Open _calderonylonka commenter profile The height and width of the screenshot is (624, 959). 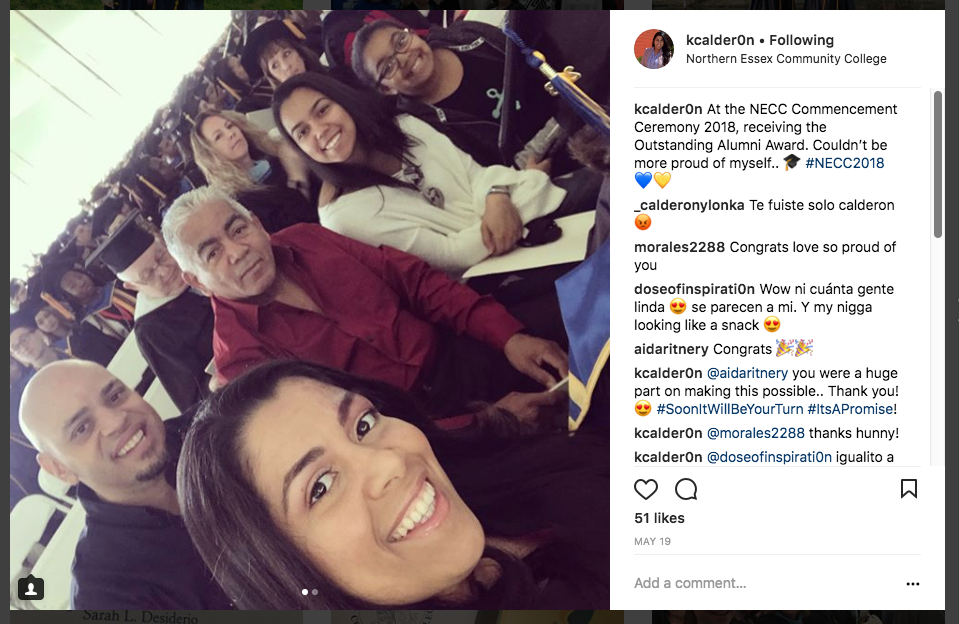pos(689,206)
